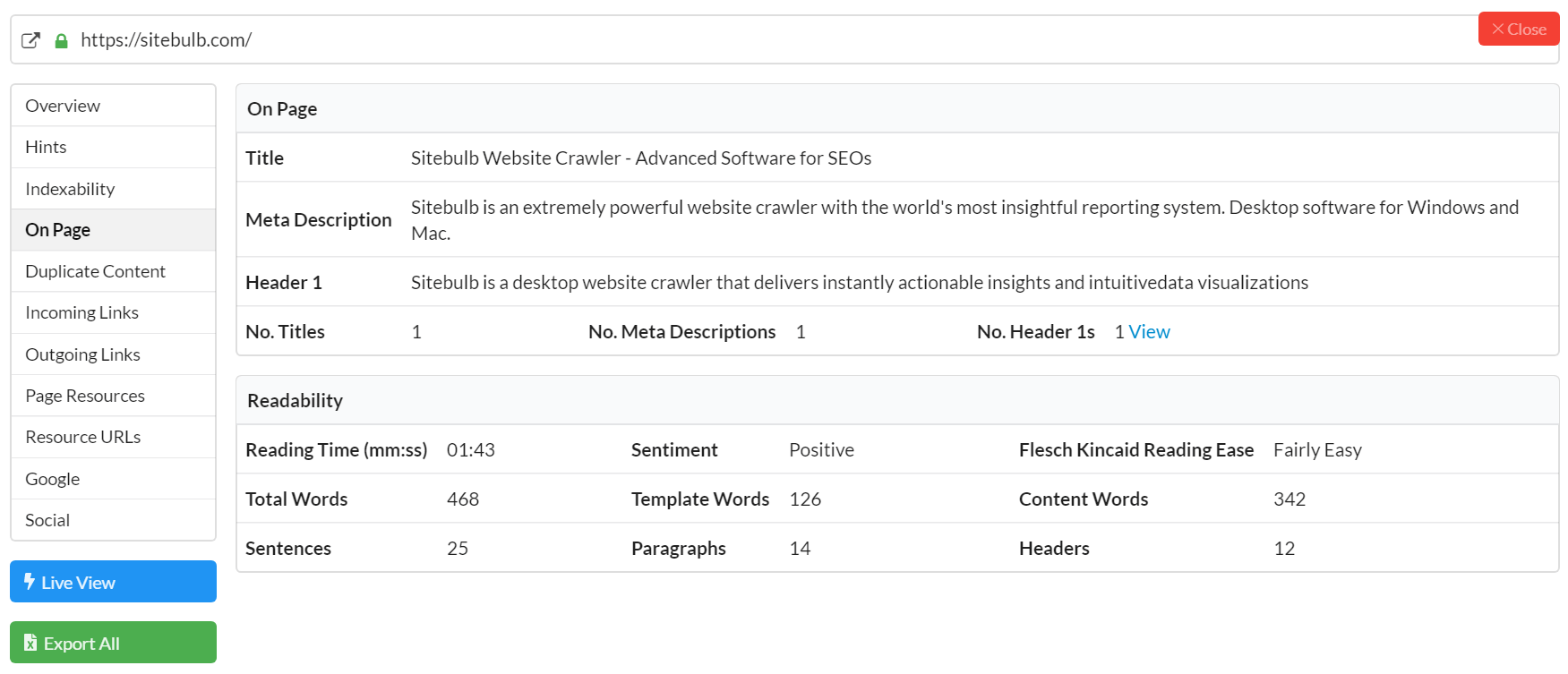
Task: Click the No. Titles label
Action: [x=285, y=332]
